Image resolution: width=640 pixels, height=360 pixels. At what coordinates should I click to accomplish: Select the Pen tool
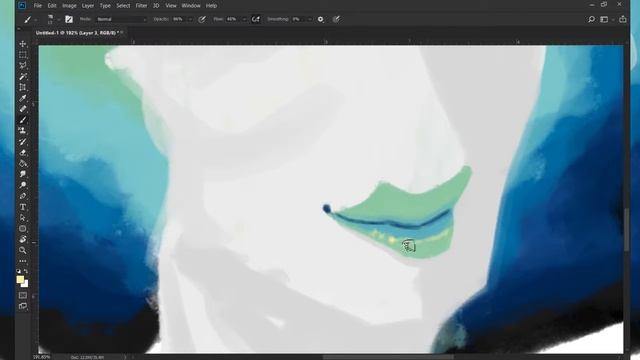[x=23, y=196]
